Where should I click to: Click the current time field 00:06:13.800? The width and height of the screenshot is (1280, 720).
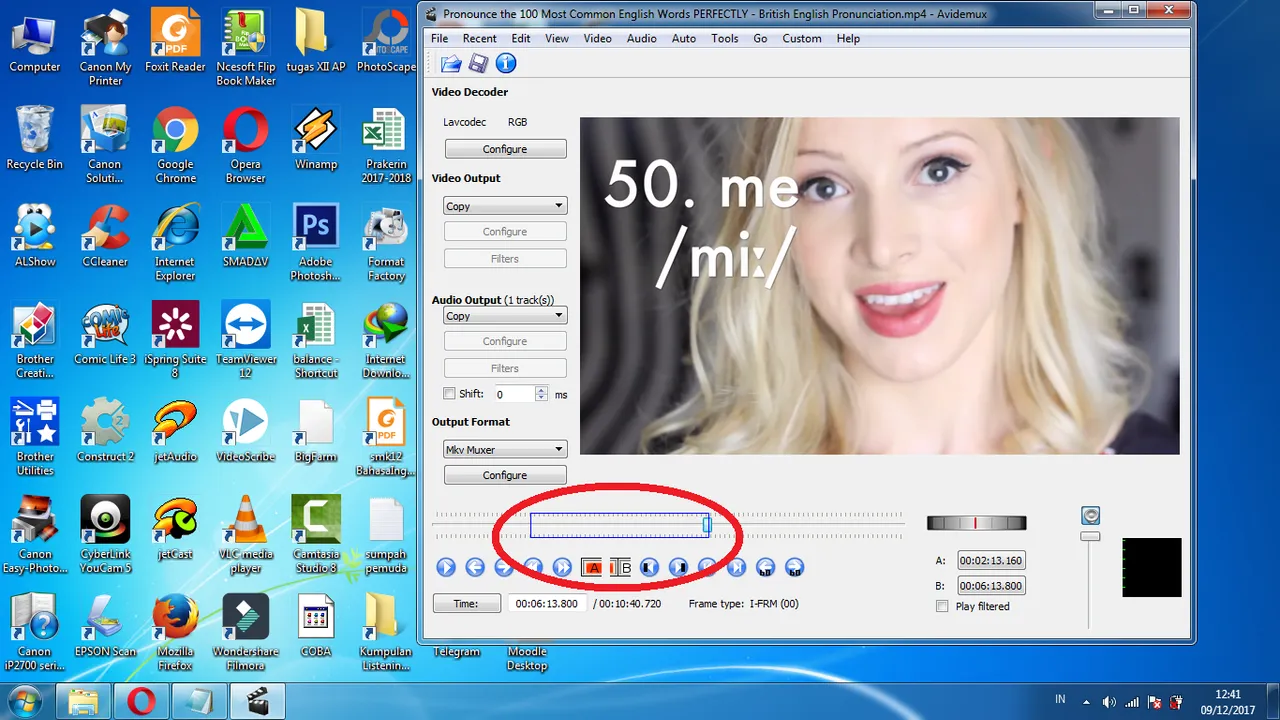pyautogui.click(x=548, y=603)
